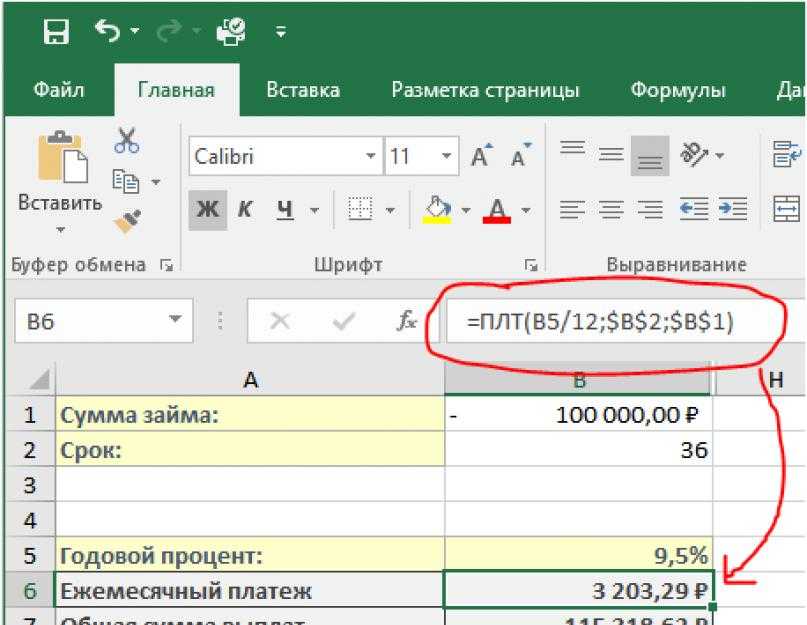Toggle underline Ч formatting
This screenshot has height=625, width=807.
pos(285,210)
